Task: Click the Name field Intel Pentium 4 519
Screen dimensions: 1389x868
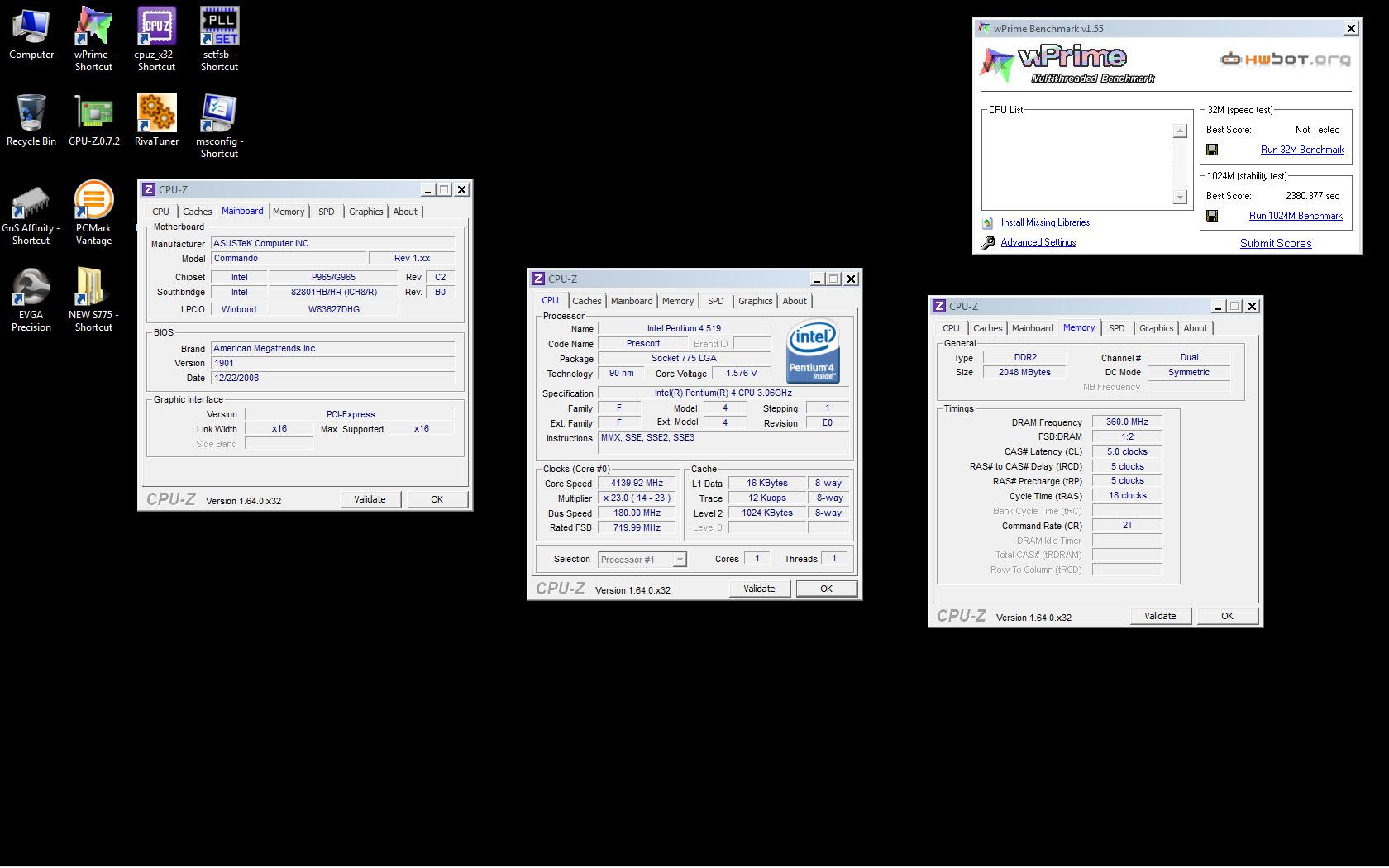Action: tap(684, 328)
